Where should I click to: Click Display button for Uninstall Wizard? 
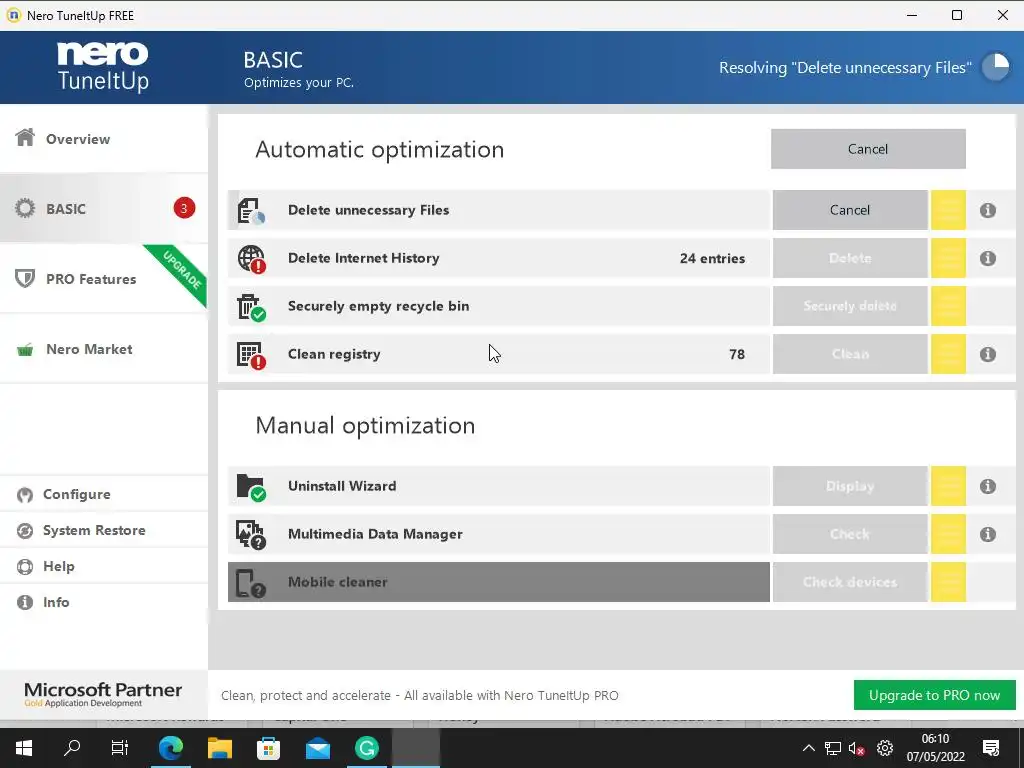[850, 486]
